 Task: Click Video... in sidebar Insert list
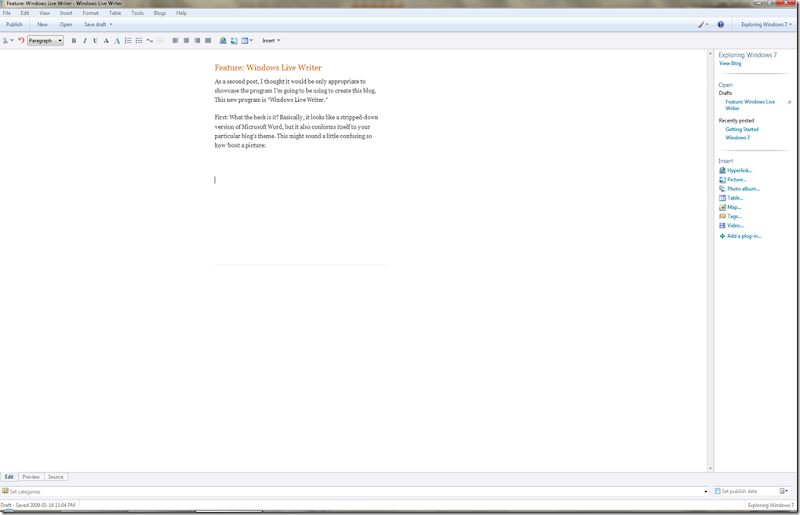[735, 226]
